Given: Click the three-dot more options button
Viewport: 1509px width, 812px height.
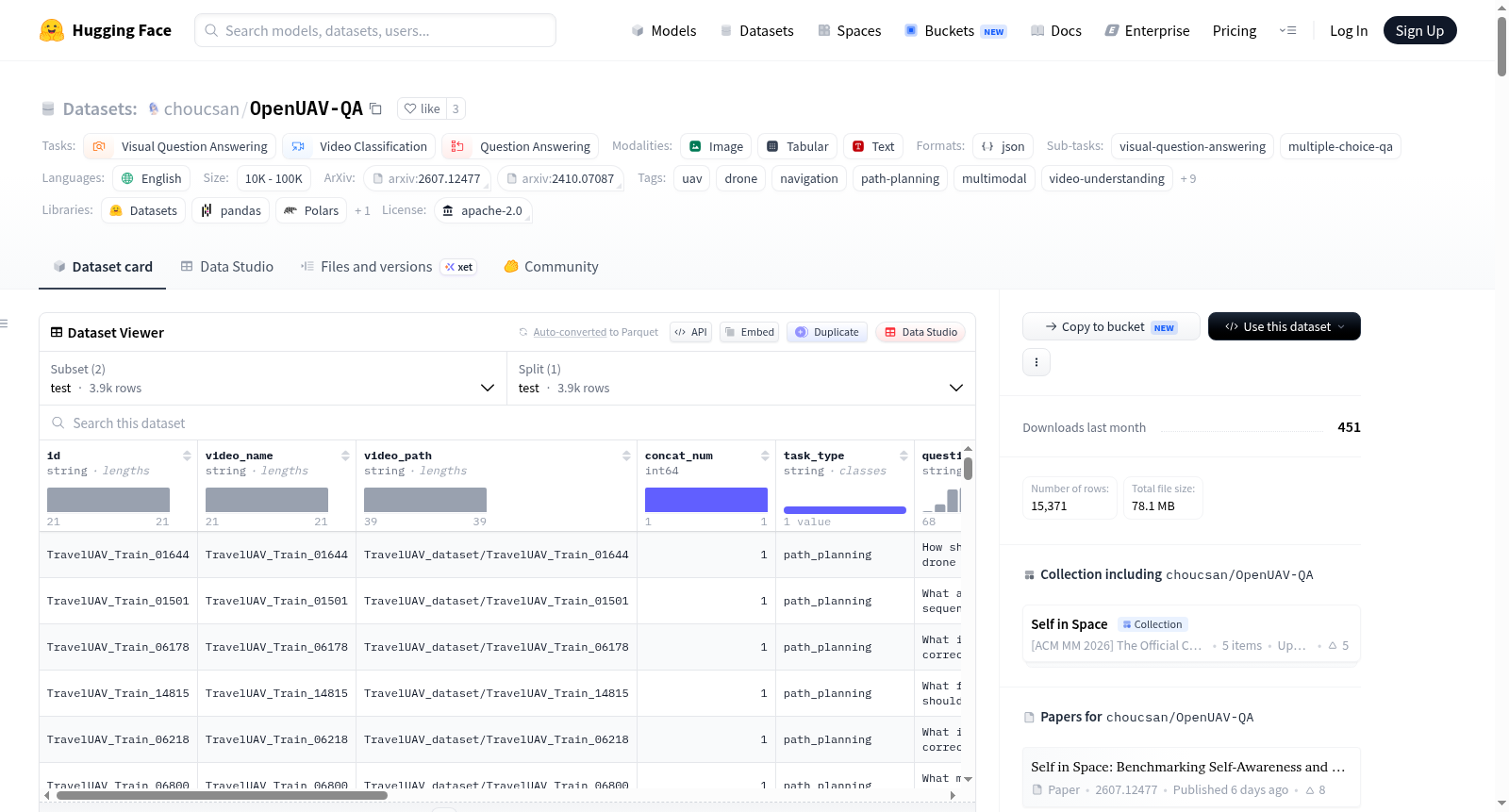Looking at the screenshot, I should point(1036,362).
